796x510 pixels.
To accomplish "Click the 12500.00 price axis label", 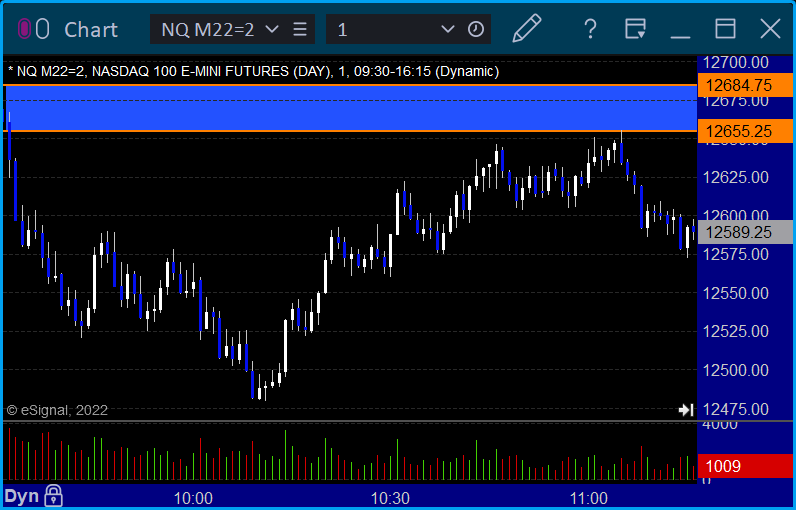I will point(735,370).
